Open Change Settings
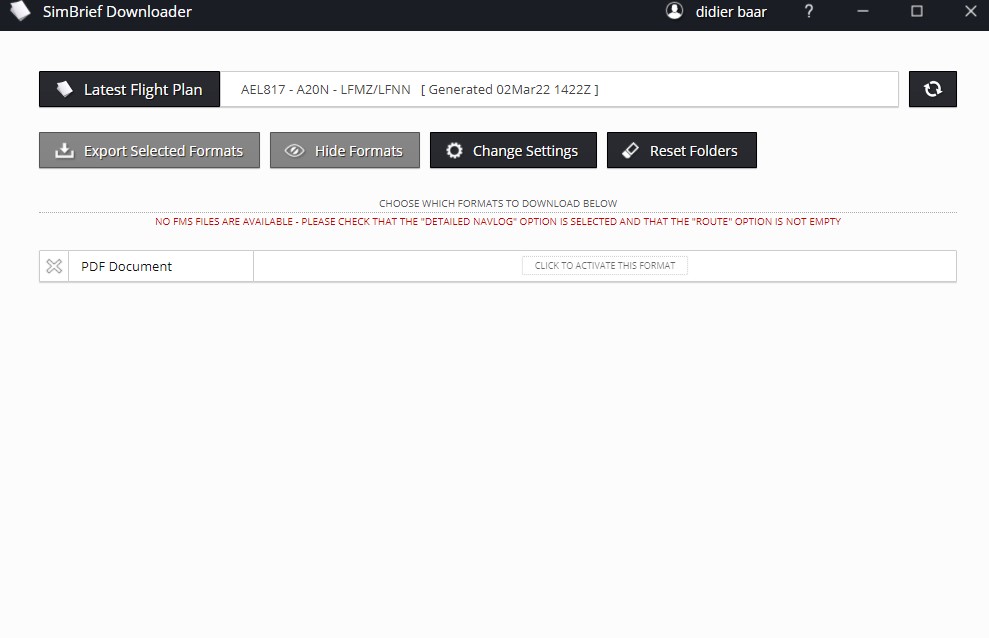989x638 pixels. point(513,150)
